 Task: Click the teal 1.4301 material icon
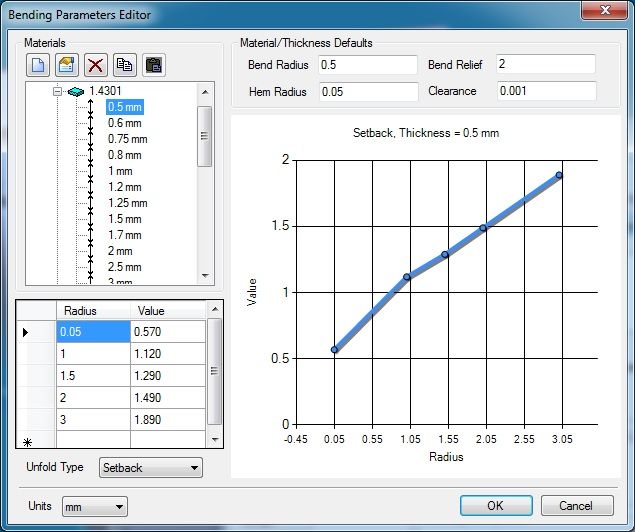(x=77, y=91)
